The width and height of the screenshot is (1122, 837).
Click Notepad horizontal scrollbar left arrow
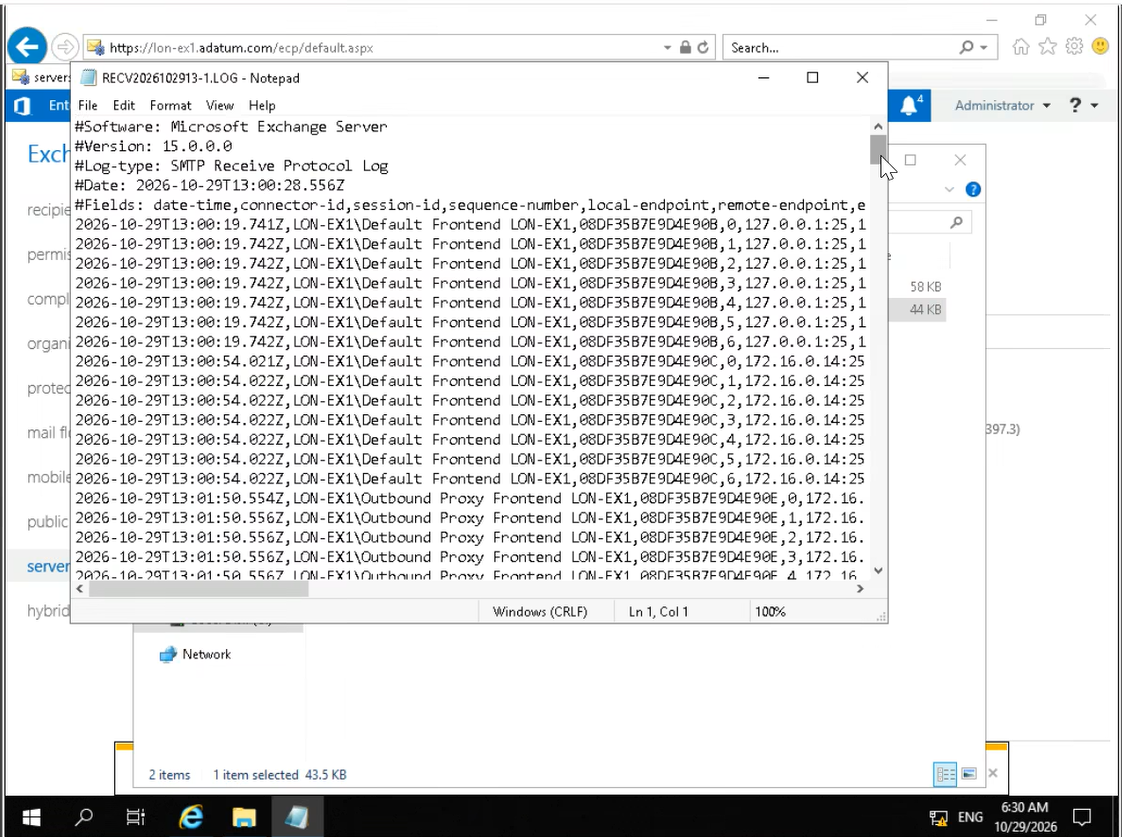pos(80,589)
